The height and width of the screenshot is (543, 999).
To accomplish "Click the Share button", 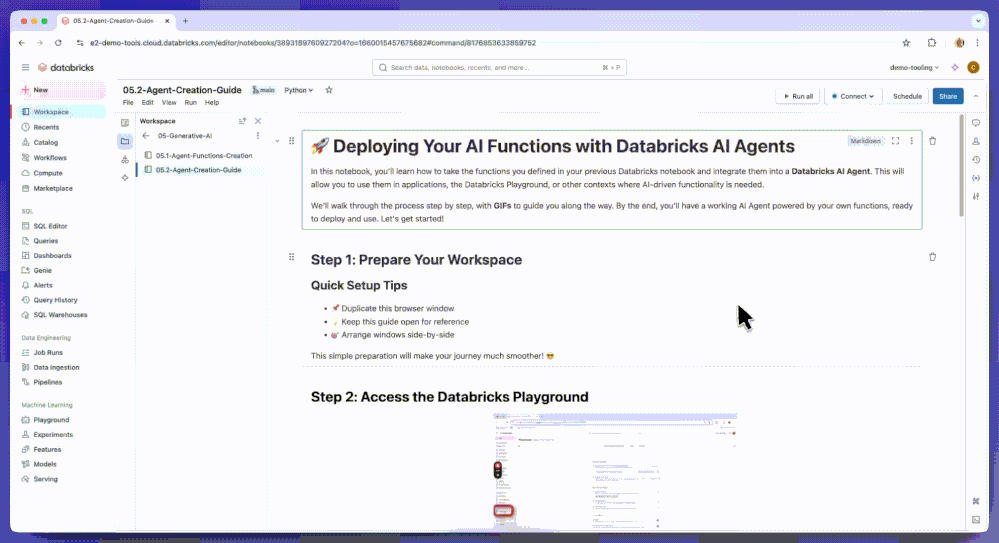I will [947, 96].
